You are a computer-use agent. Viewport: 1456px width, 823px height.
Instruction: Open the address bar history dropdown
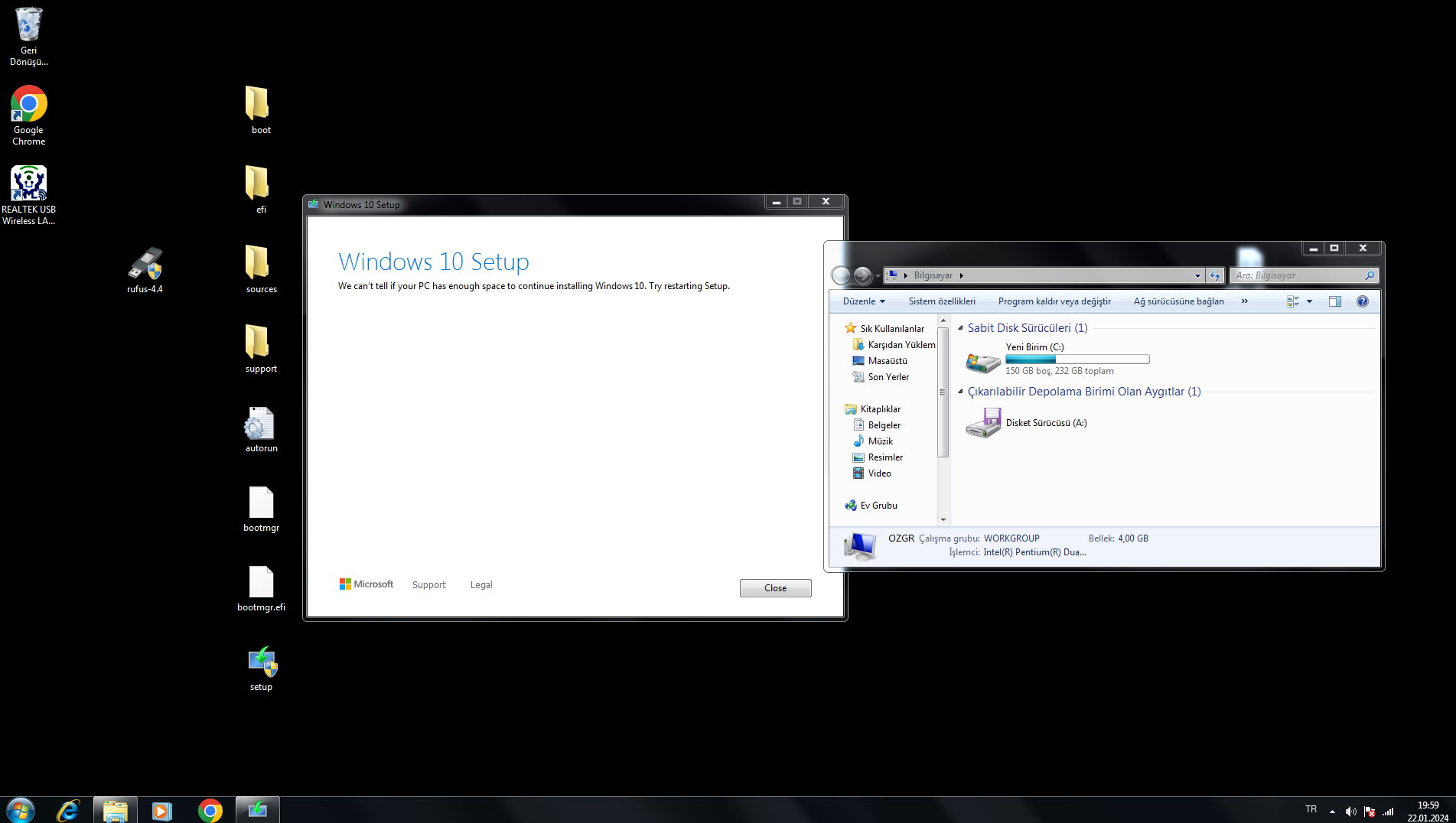click(1197, 275)
